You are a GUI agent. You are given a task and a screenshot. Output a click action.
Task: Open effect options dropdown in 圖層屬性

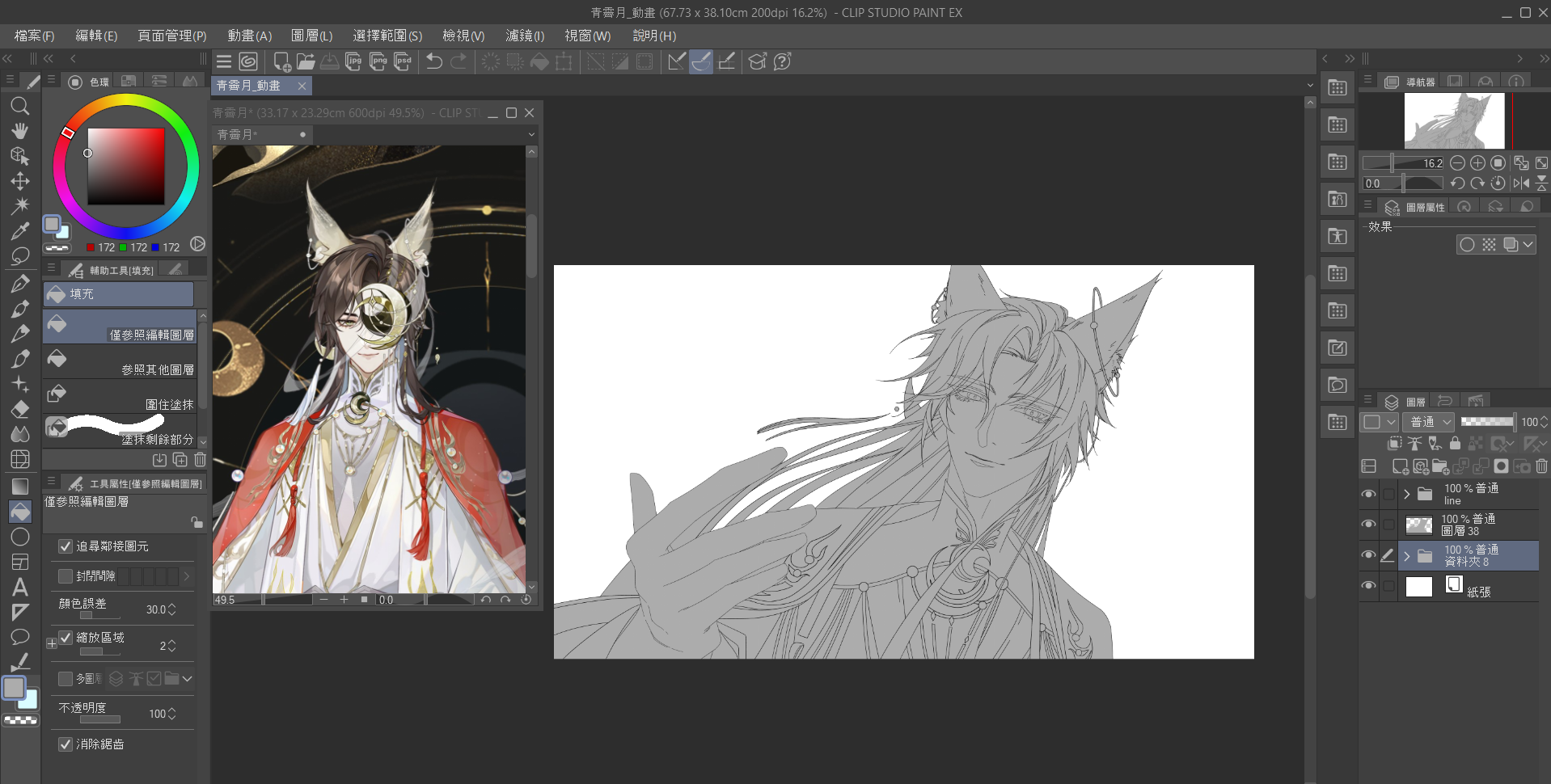1528,245
